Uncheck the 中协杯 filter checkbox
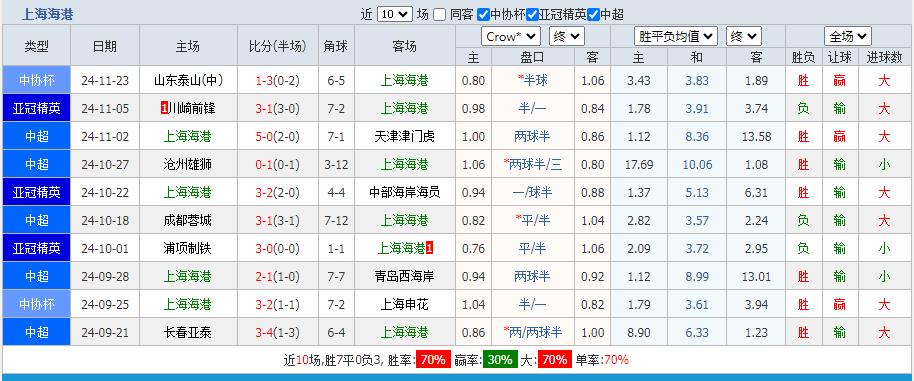The width and height of the screenshot is (914, 381). [483, 15]
